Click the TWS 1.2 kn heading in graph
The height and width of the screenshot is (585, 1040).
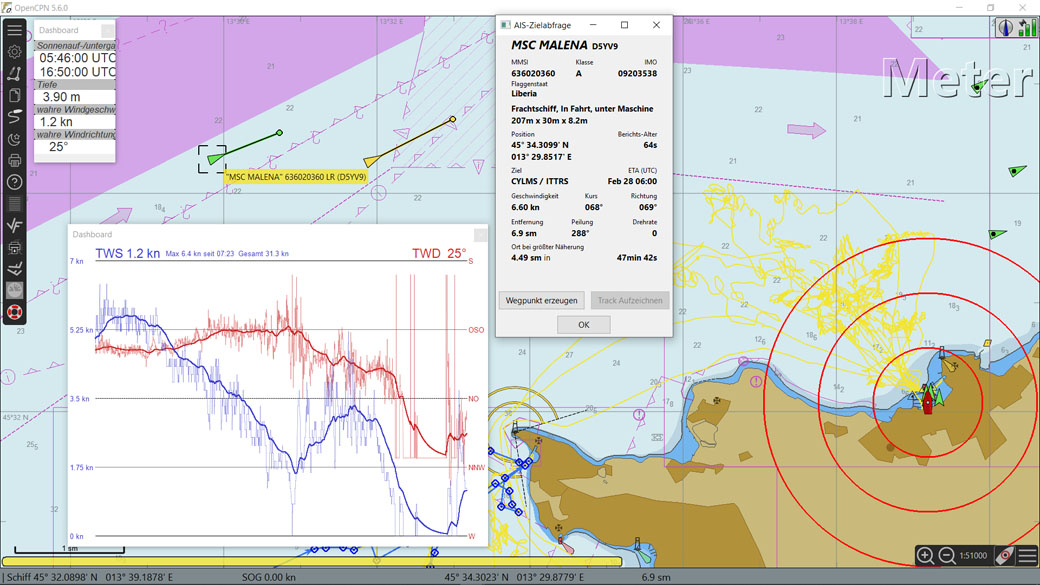tap(127, 253)
